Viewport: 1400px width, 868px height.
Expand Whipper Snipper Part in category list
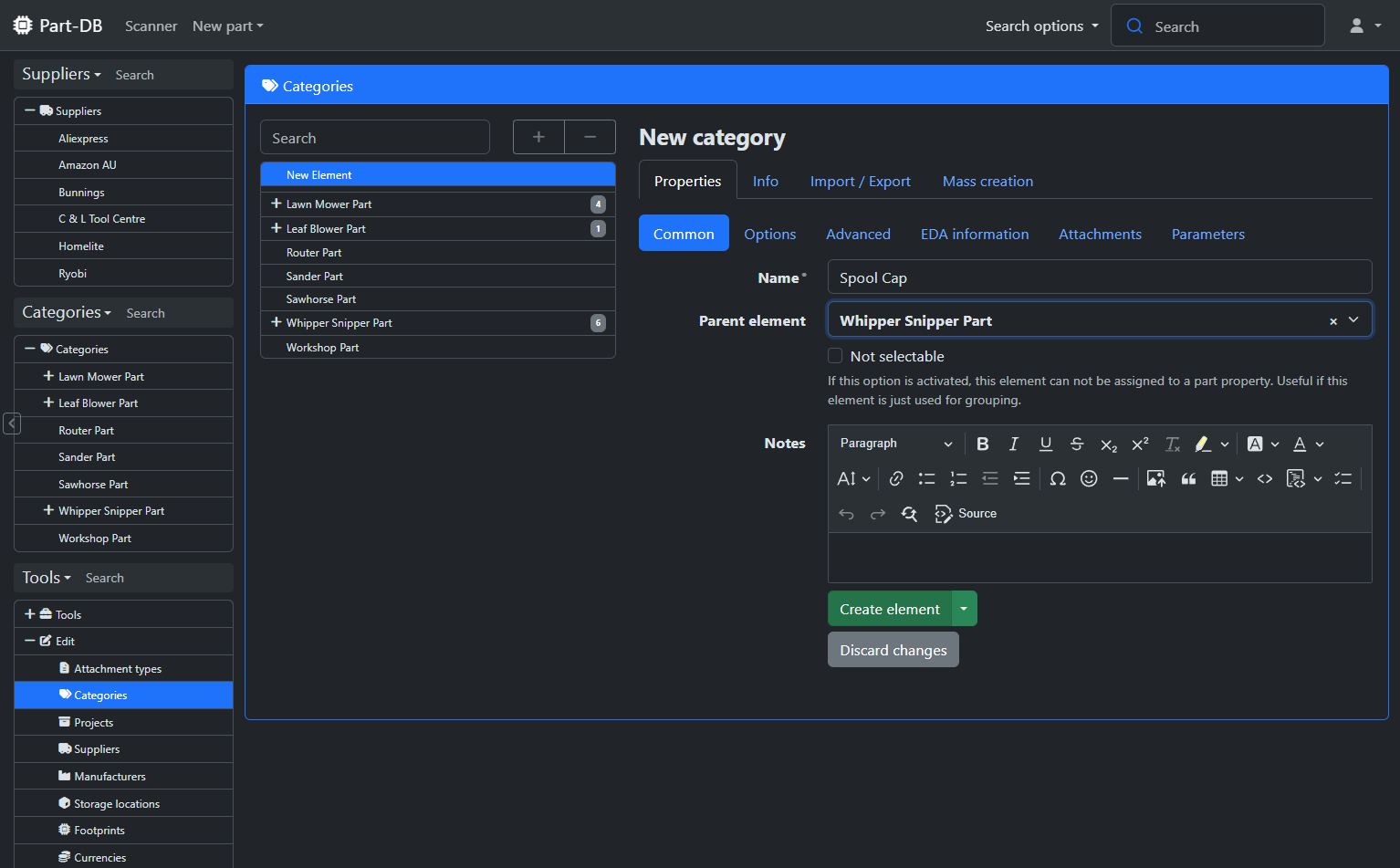[x=277, y=322]
